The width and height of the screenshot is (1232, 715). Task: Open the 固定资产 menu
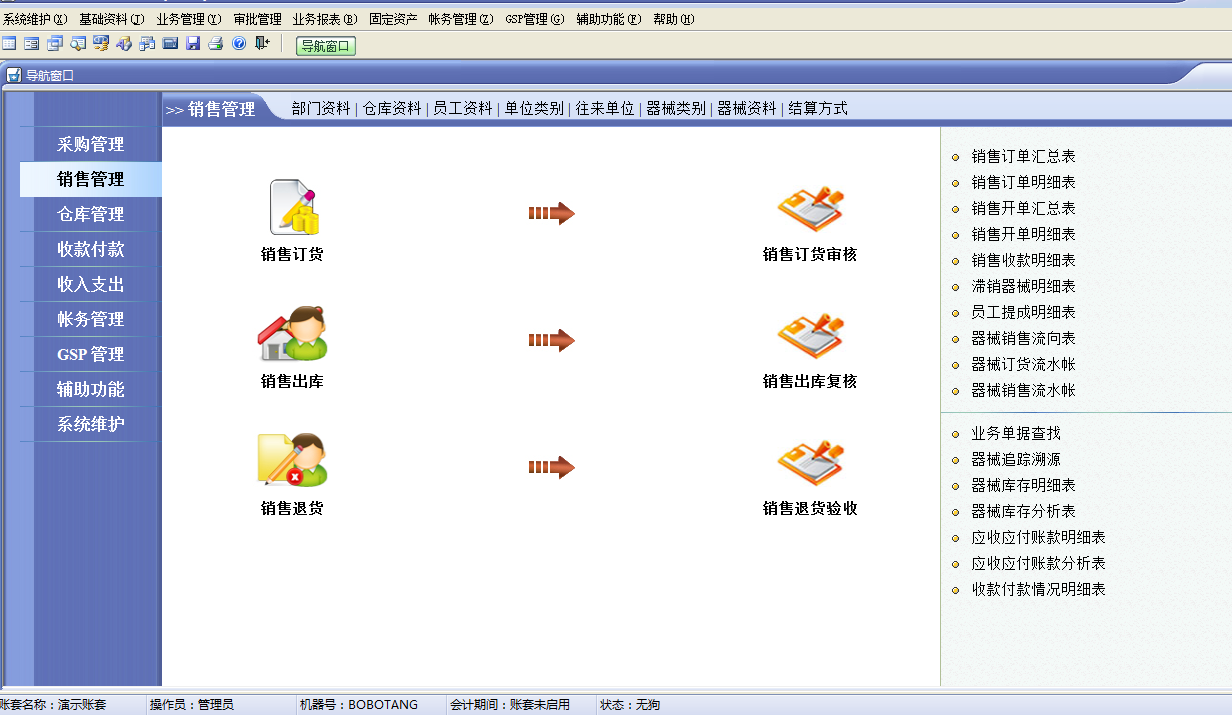coord(393,19)
